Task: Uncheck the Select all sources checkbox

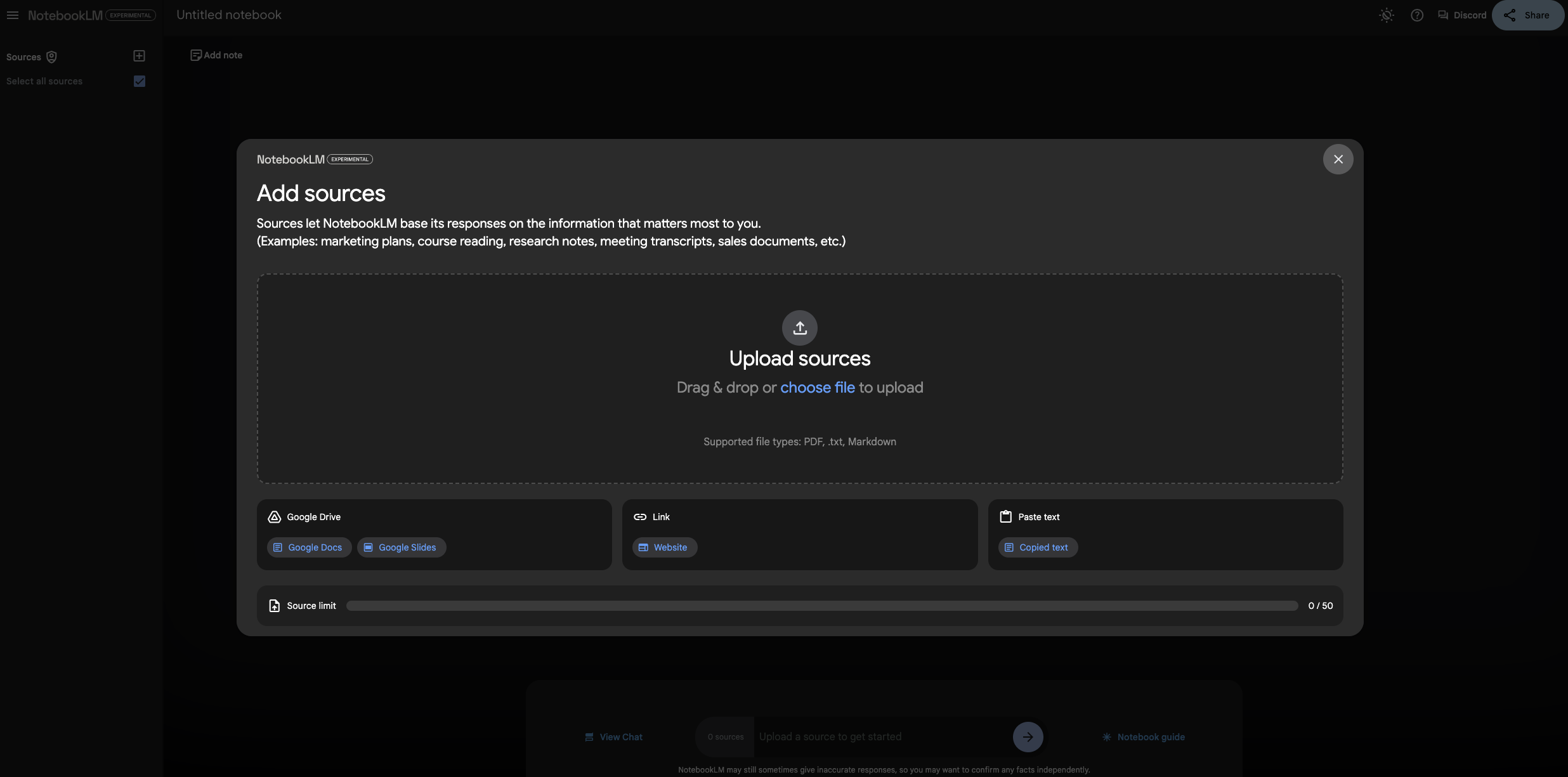Action: click(x=140, y=81)
